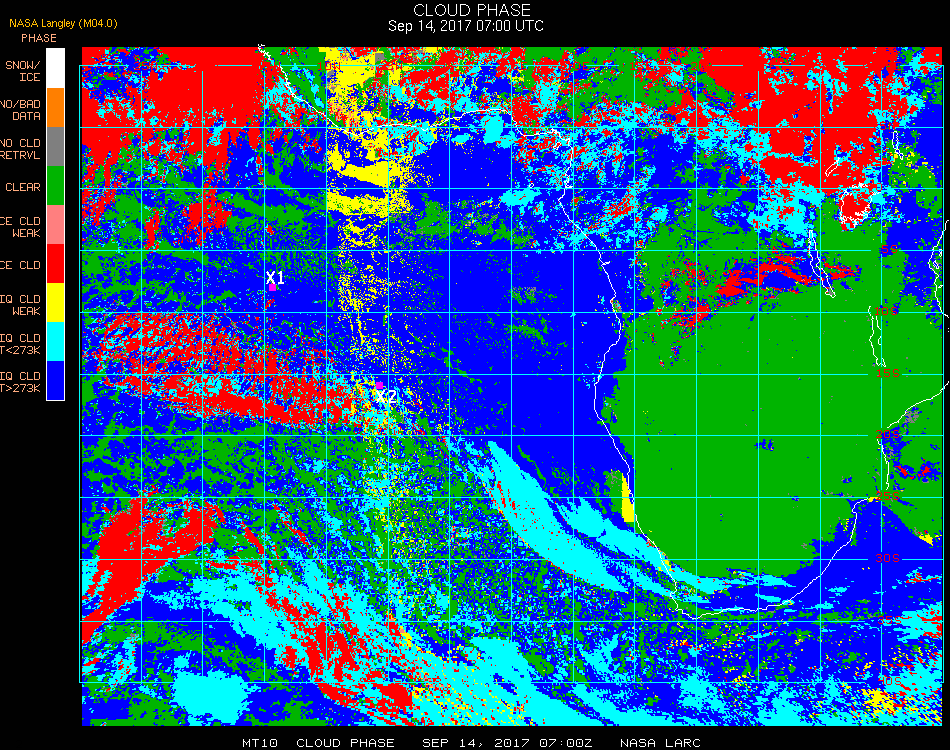Image resolution: width=950 pixels, height=750 pixels.
Task: Click the NO/BAD DATA legend label
Action: click(20, 110)
